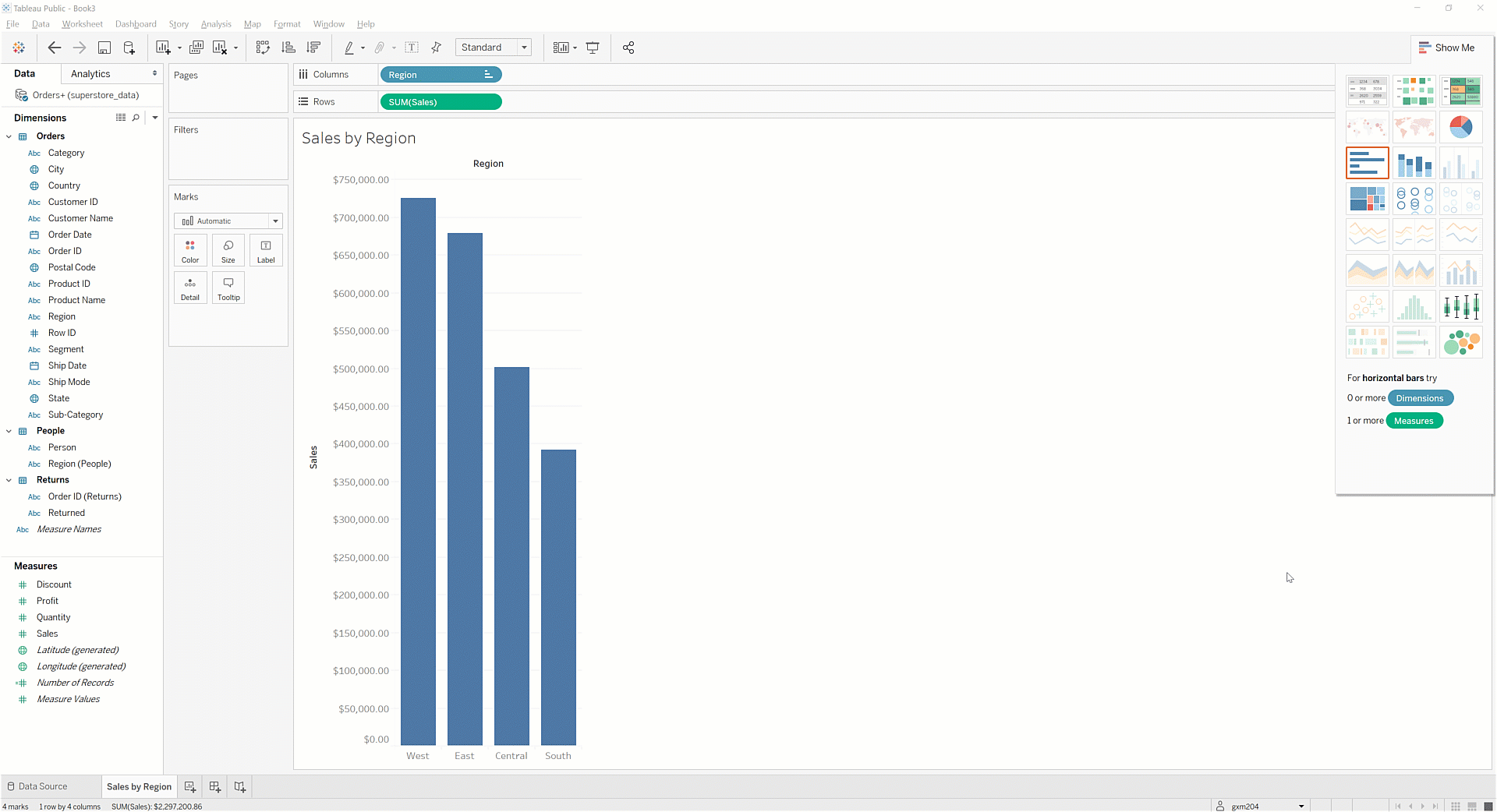The image size is (1497, 812).
Task: Collapse the Orders table in Dimensions
Action: pos(9,136)
